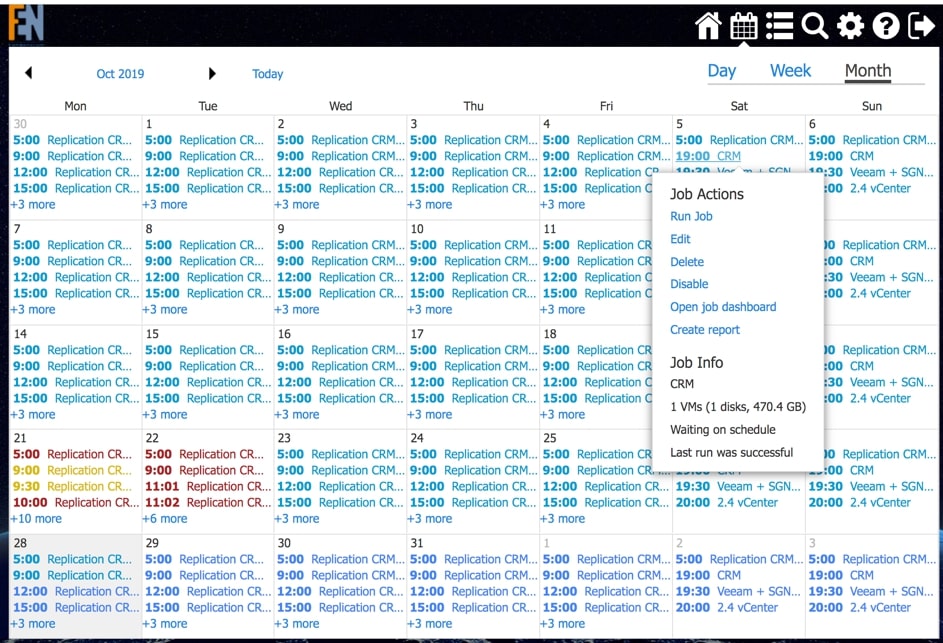This screenshot has height=643, width=943.
Task: Click the Today link
Action: click(267, 74)
